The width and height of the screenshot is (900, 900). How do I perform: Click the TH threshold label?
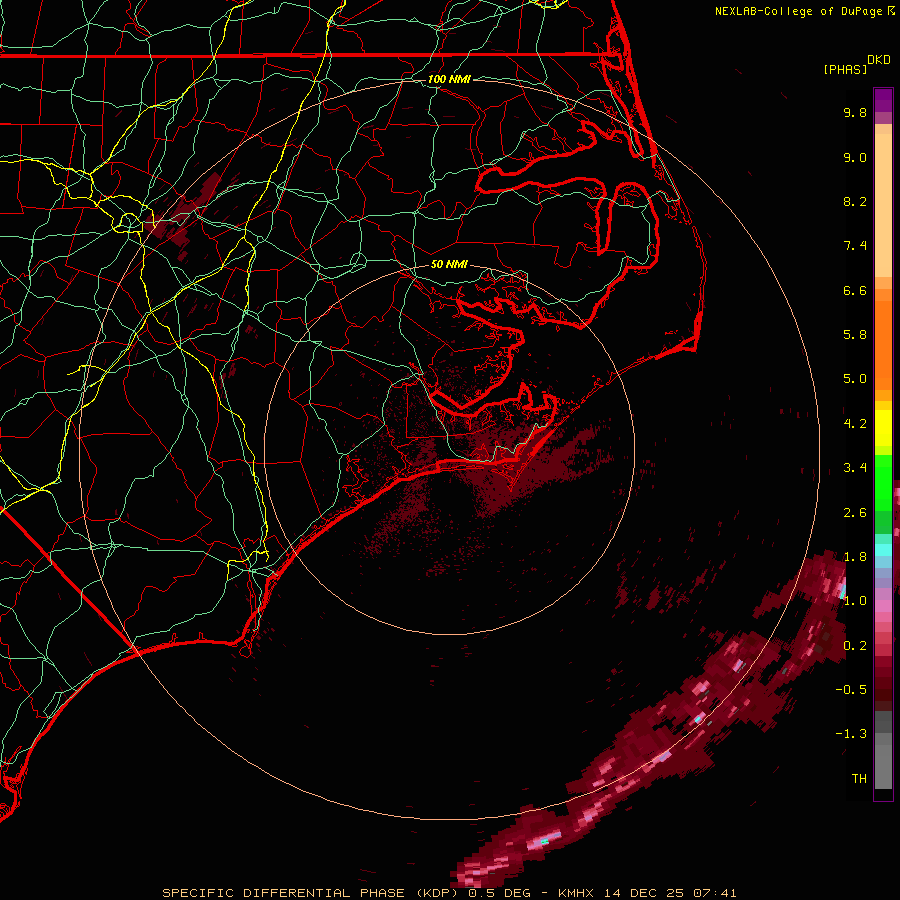pyautogui.click(x=859, y=779)
